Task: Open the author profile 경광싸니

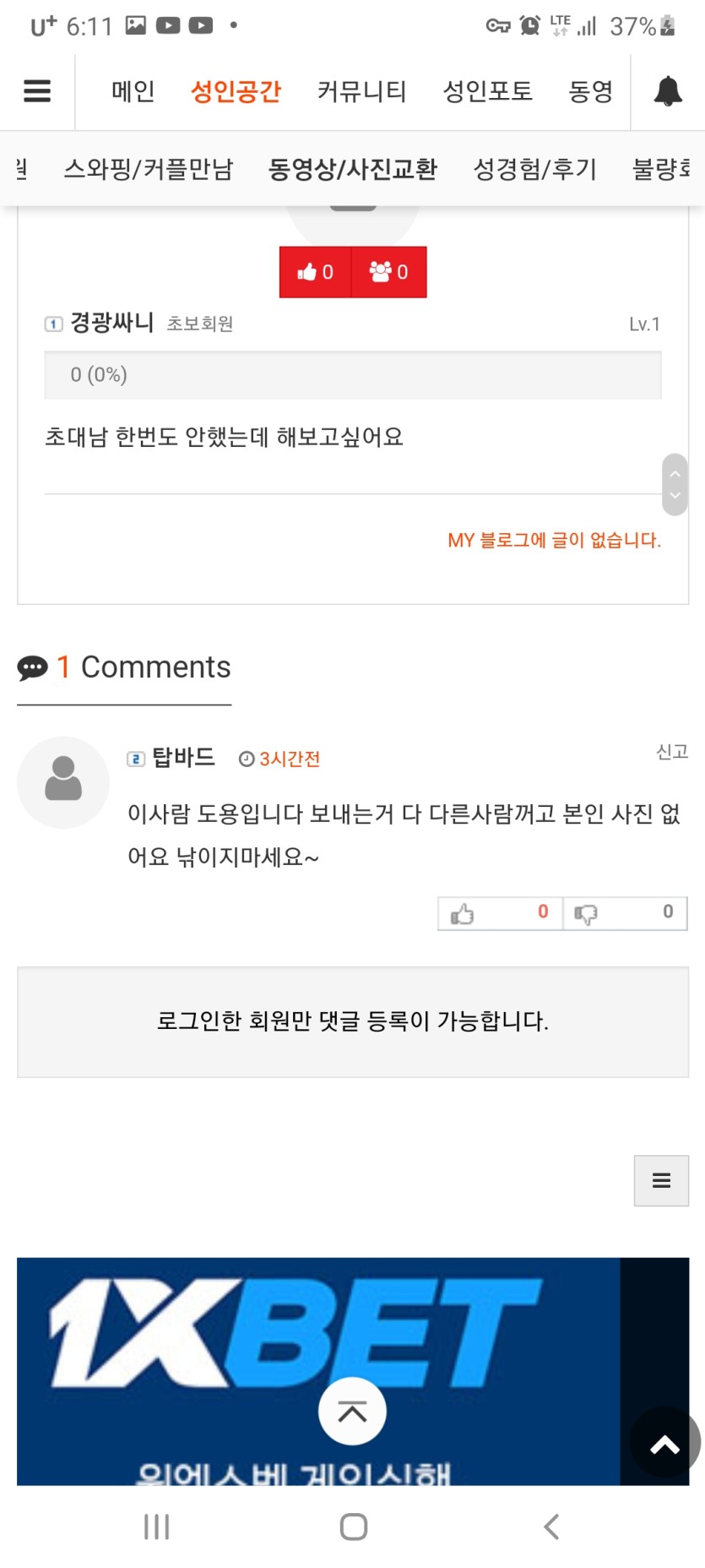Action: pyautogui.click(x=111, y=323)
